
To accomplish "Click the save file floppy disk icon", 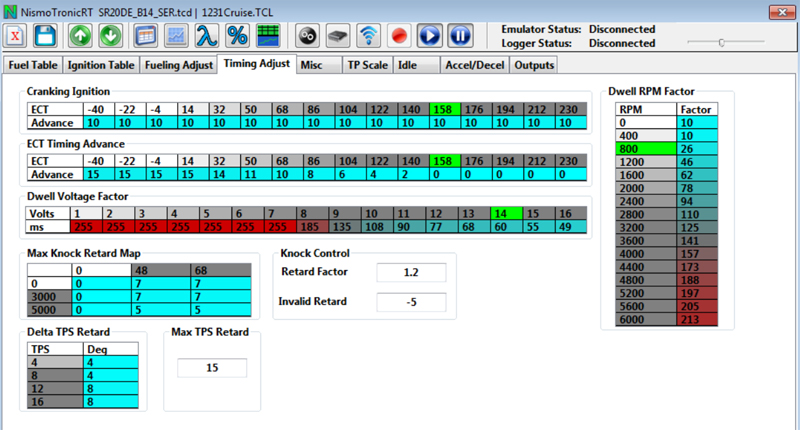I will 45,36.
